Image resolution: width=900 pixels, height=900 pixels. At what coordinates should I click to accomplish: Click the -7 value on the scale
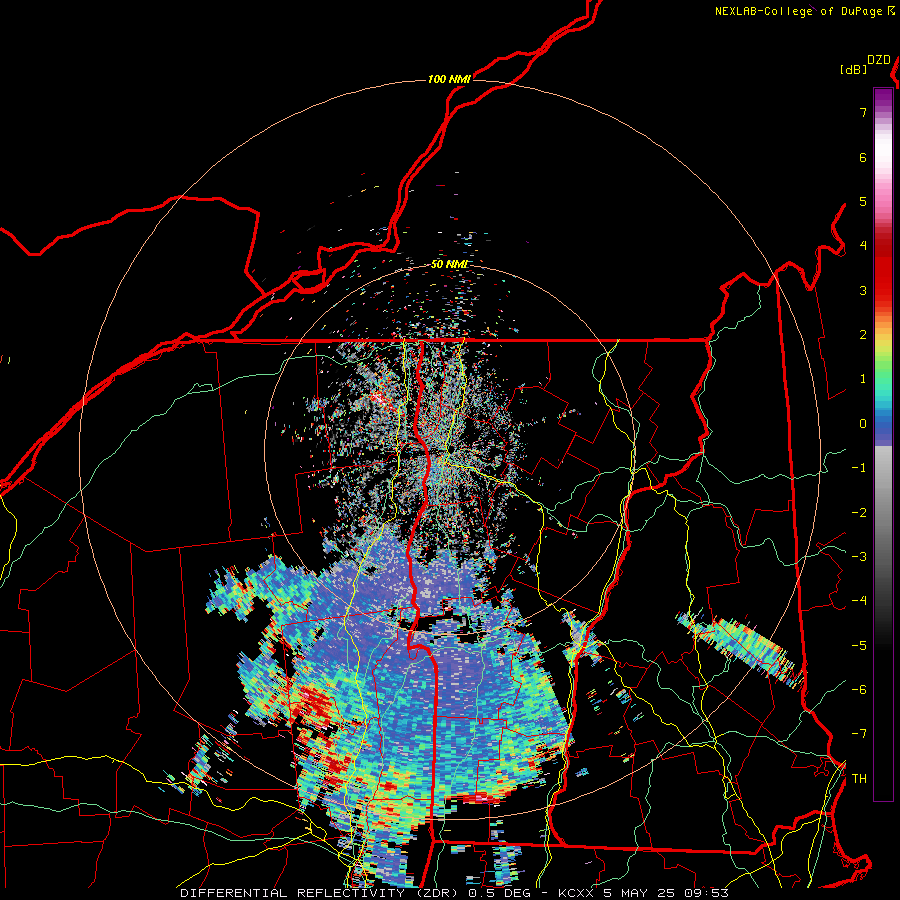(859, 734)
